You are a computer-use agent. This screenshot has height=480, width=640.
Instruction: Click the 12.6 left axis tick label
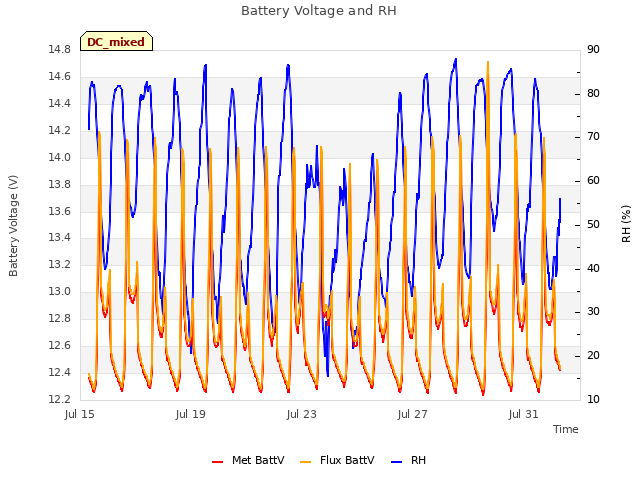point(60,345)
